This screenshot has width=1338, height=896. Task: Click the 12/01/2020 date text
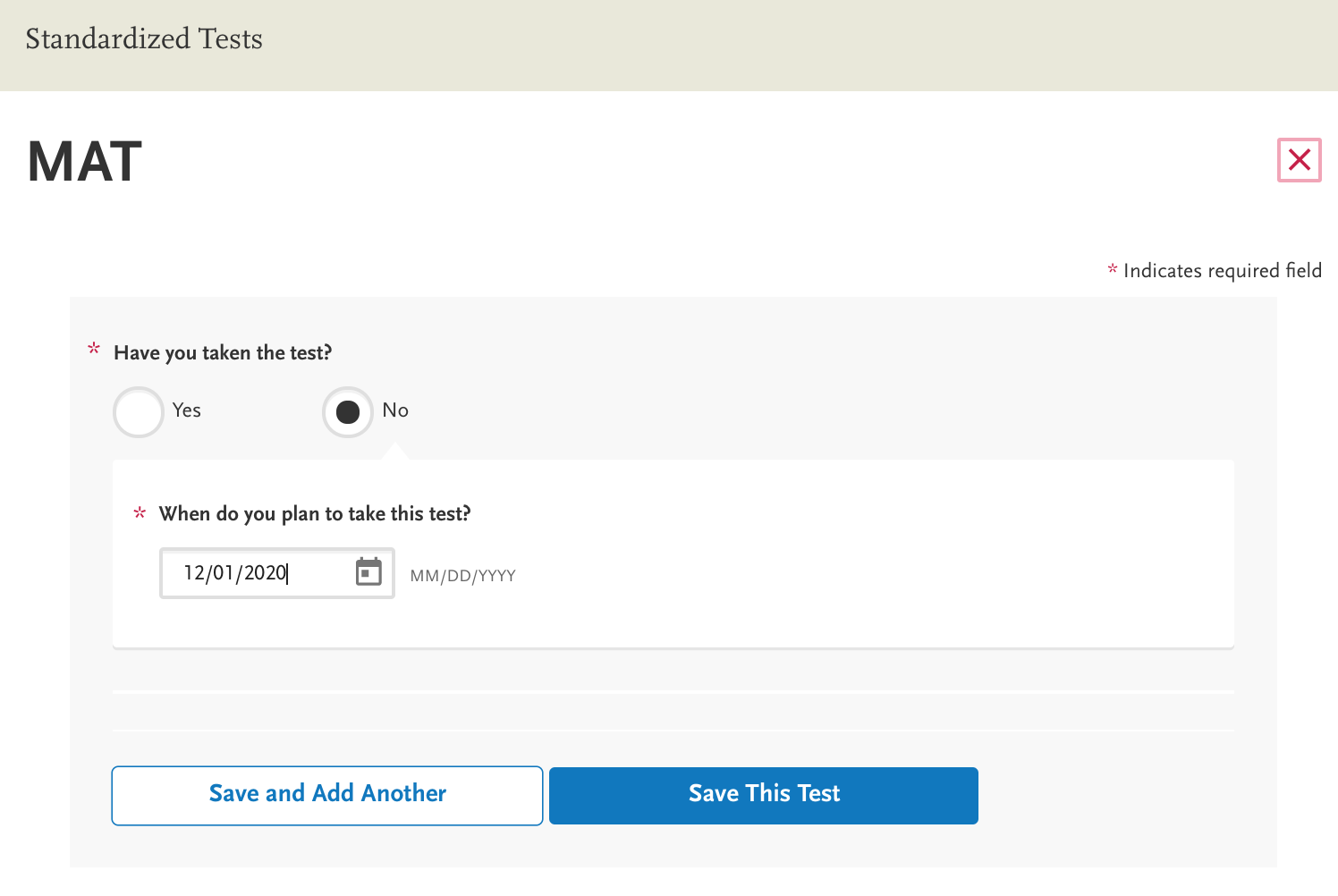click(235, 573)
